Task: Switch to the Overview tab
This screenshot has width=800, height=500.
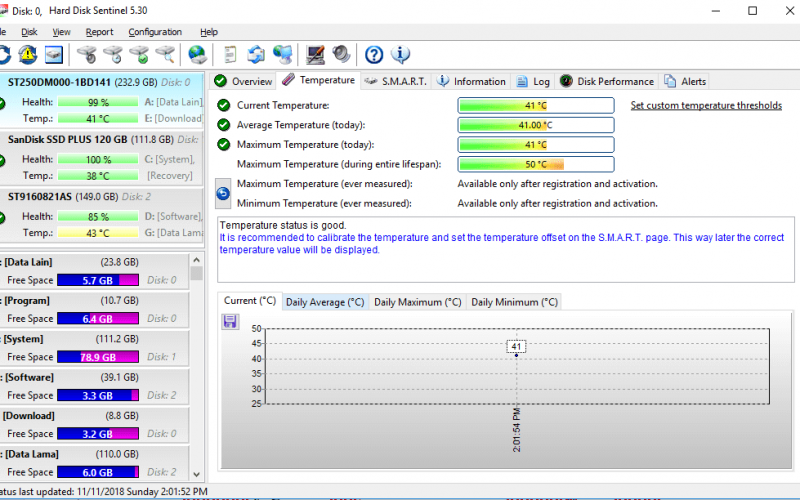Action: coord(243,81)
